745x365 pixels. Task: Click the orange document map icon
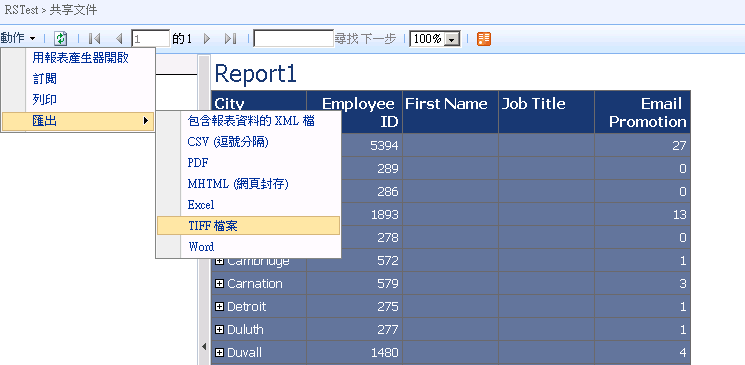point(484,39)
